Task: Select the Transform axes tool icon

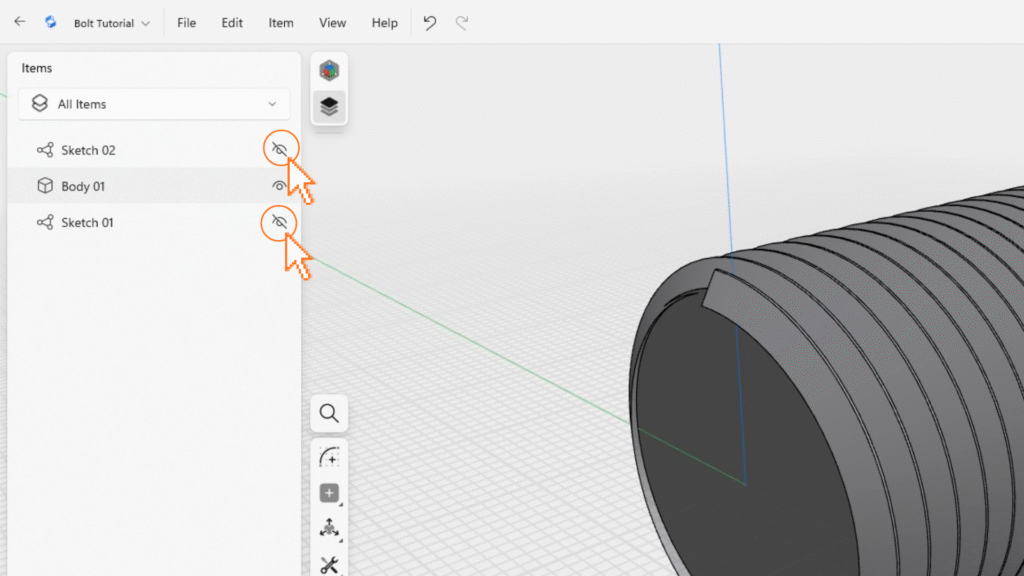Action: point(329,529)
